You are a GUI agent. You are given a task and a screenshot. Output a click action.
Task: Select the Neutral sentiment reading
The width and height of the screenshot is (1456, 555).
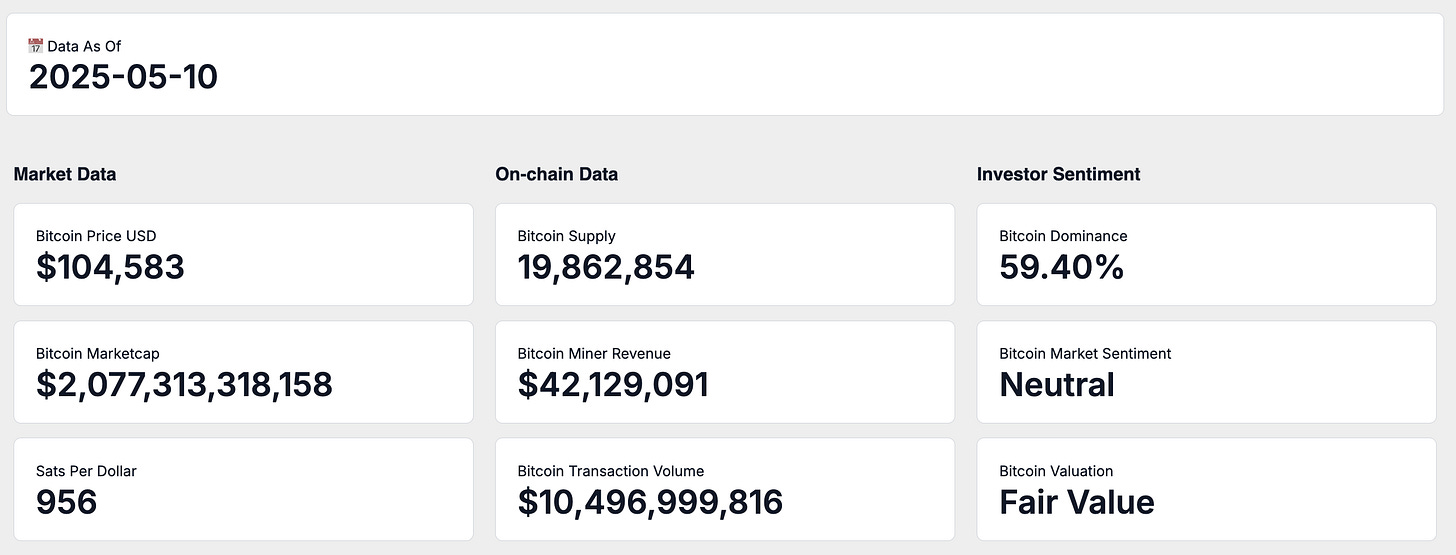1057,384
